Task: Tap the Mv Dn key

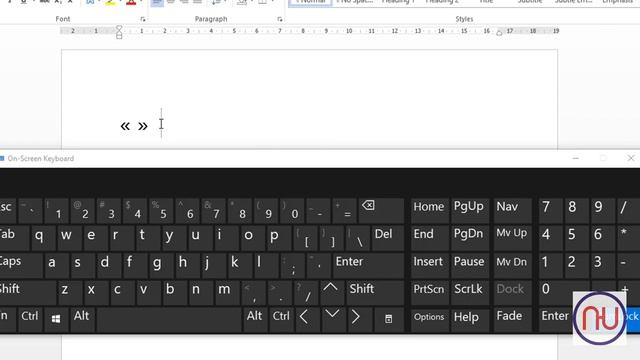Action: click(512, 265)
